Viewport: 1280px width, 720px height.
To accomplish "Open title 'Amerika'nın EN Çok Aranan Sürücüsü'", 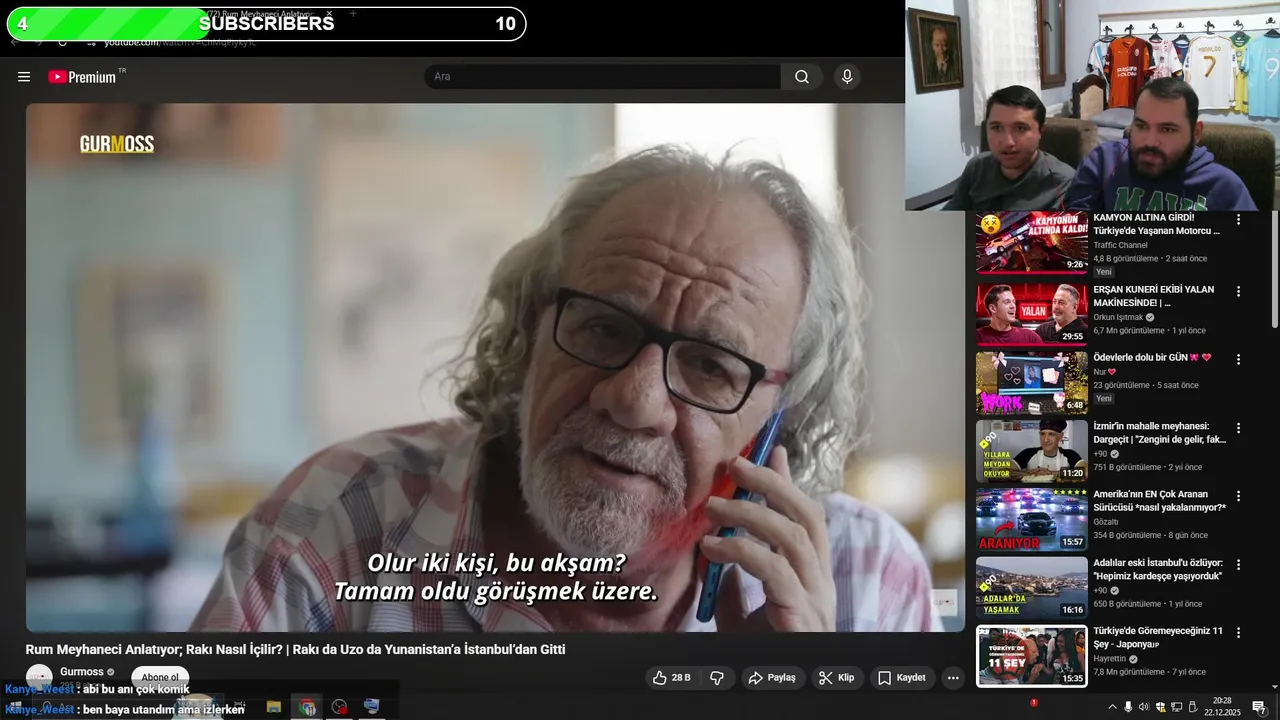I will click(1160, 500).
